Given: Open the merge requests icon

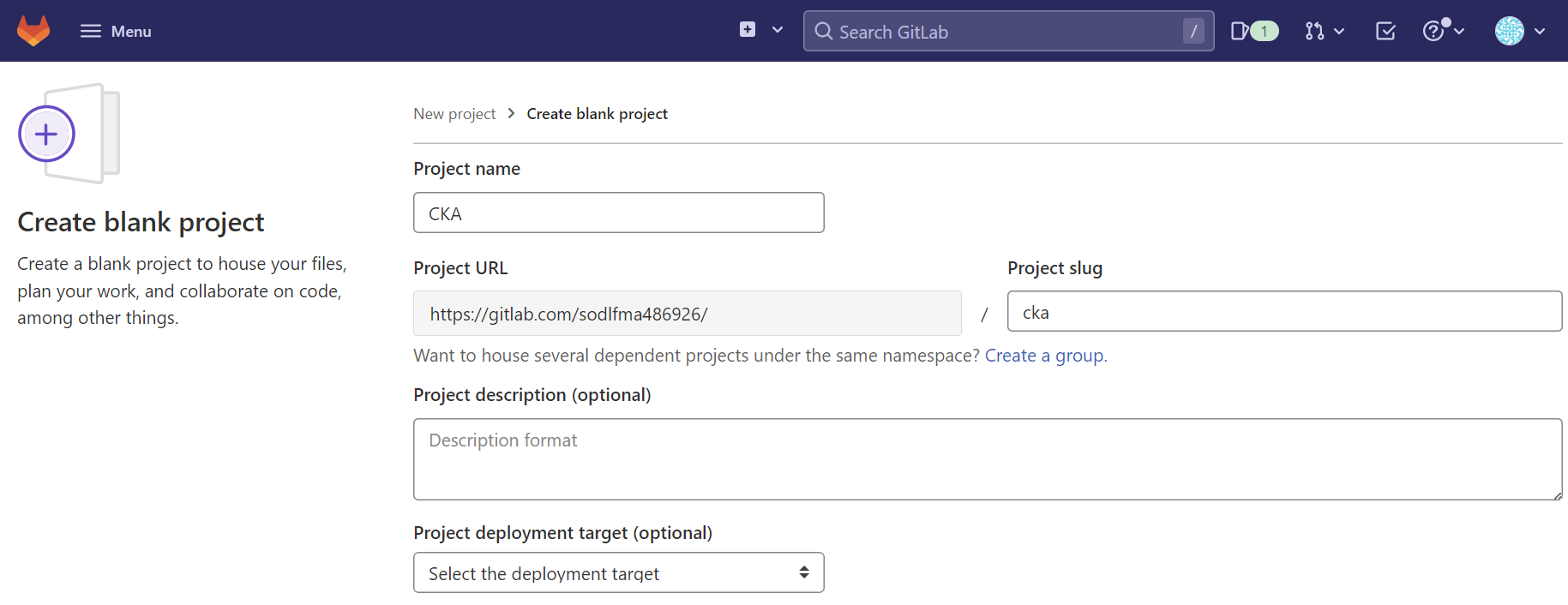Looking at the screenshot, I should tap(1314, 32).
